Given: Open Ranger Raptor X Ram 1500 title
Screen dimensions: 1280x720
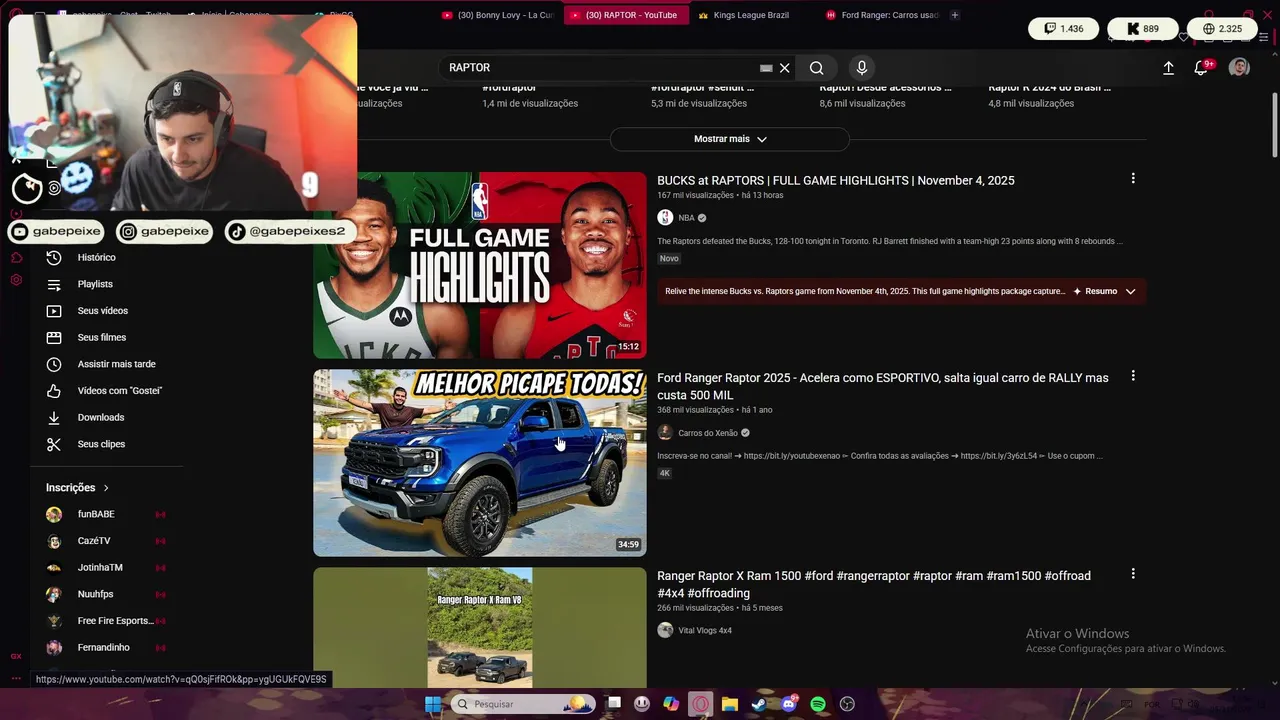Looking at the screenshot, I should [x=874, y=585].
